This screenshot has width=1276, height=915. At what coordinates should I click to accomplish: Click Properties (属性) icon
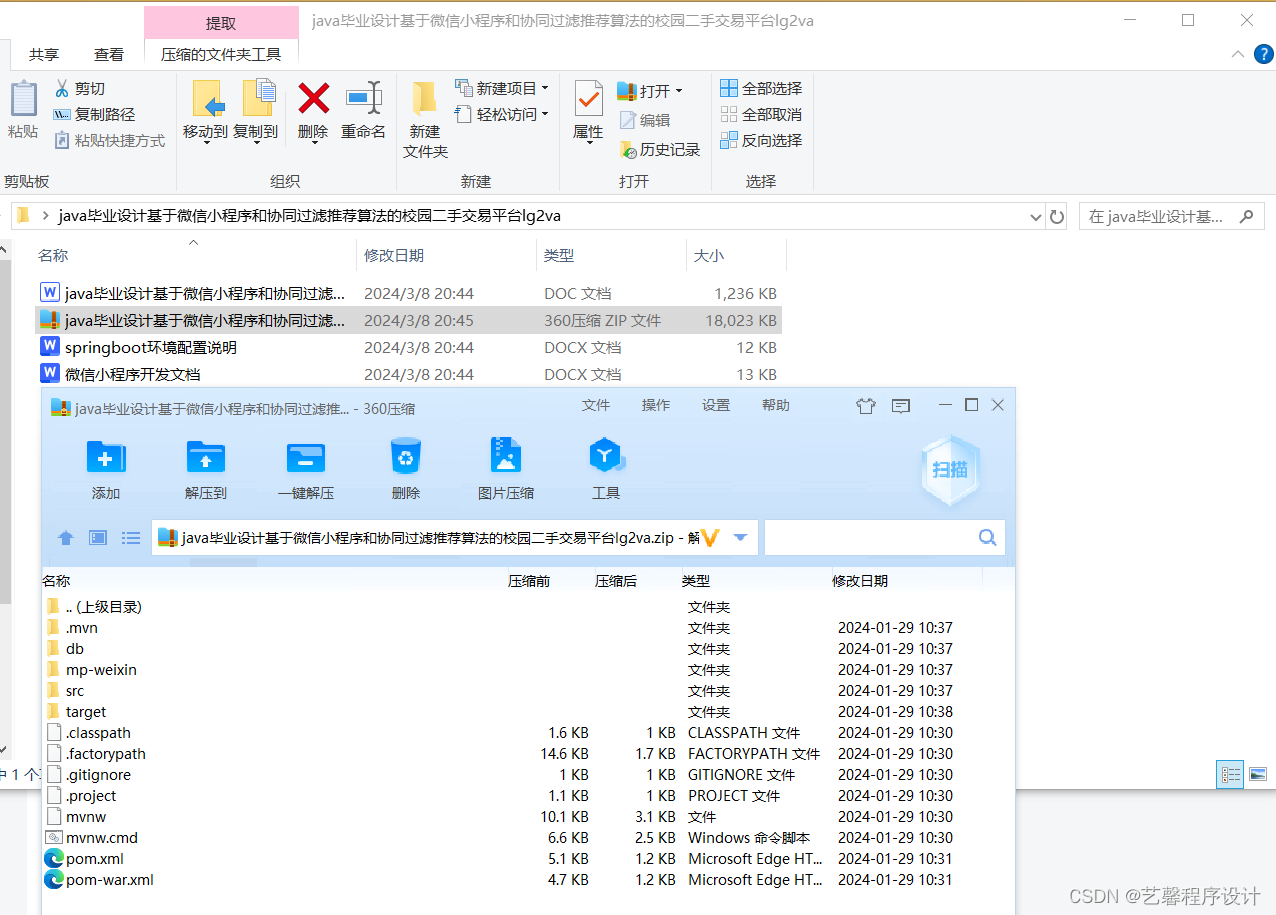click(588, 98)
